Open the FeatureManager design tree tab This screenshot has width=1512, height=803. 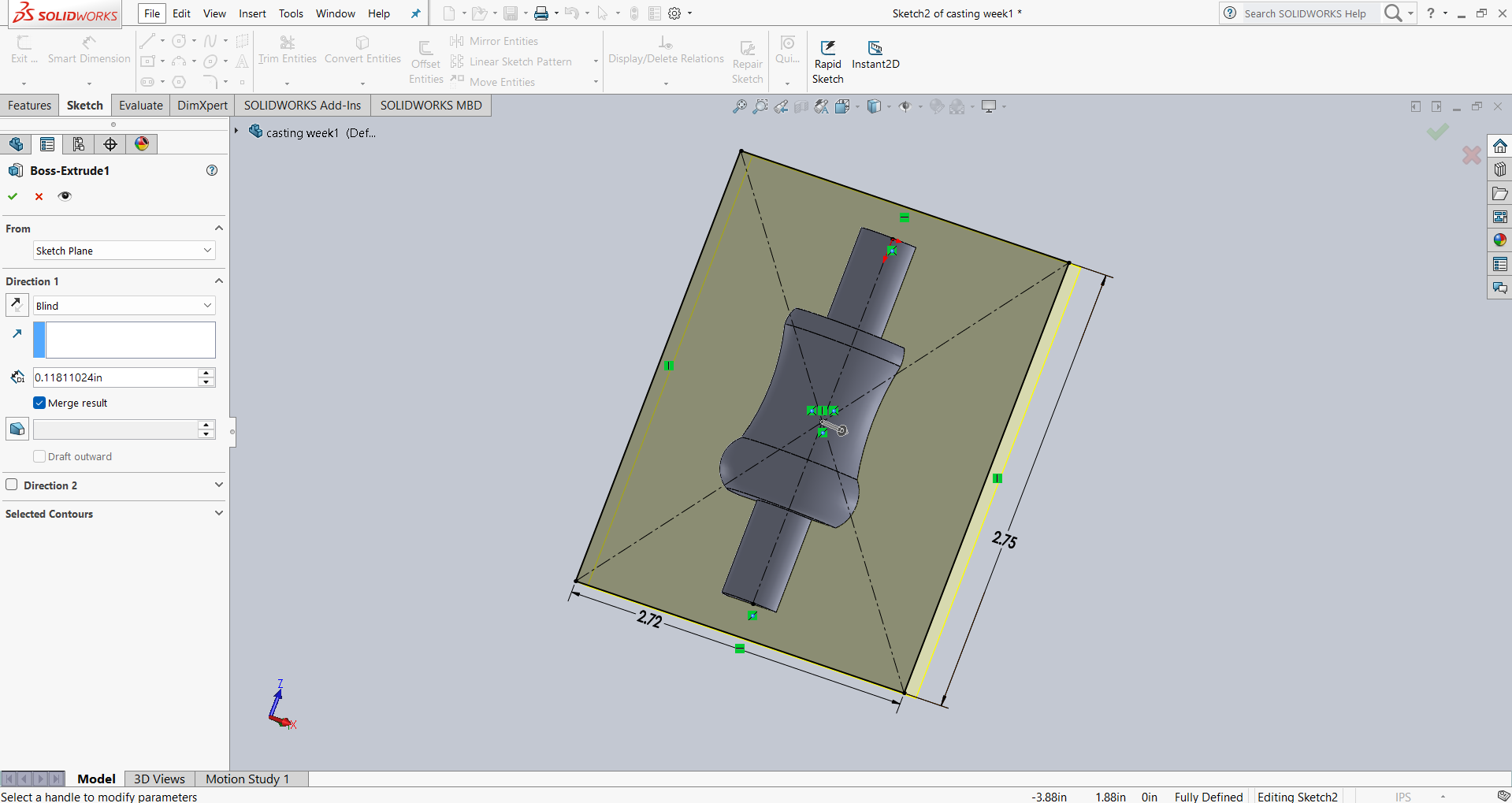tap(16, 144)
